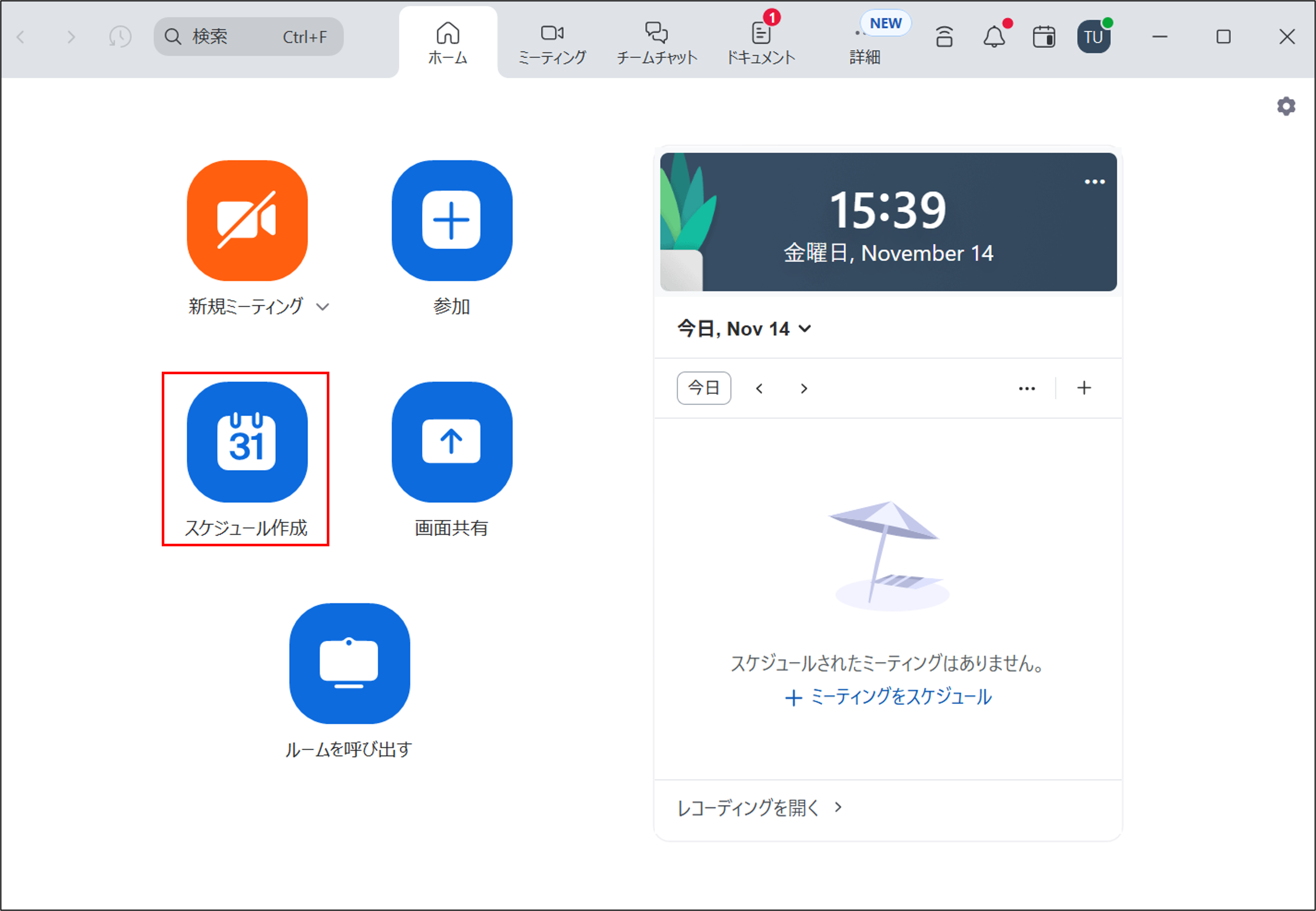The height and width of the screenshot is (911, 1316).
Task: Add an event with the plus icon
Action: point(1084,388)
